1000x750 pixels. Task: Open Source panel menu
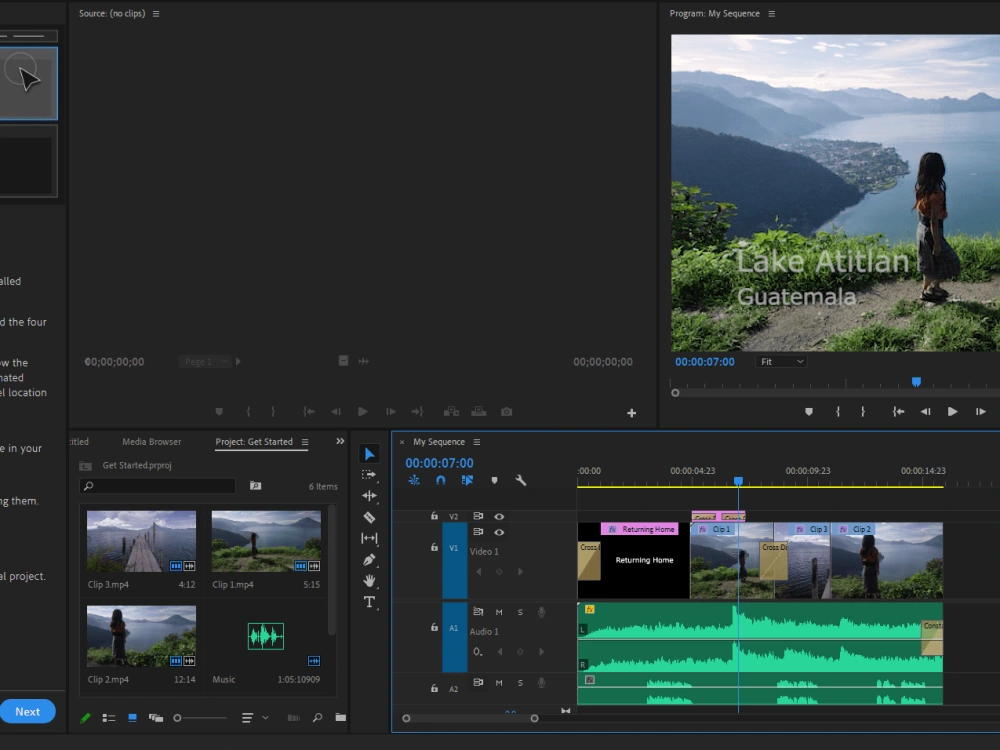tap(156, 13)
